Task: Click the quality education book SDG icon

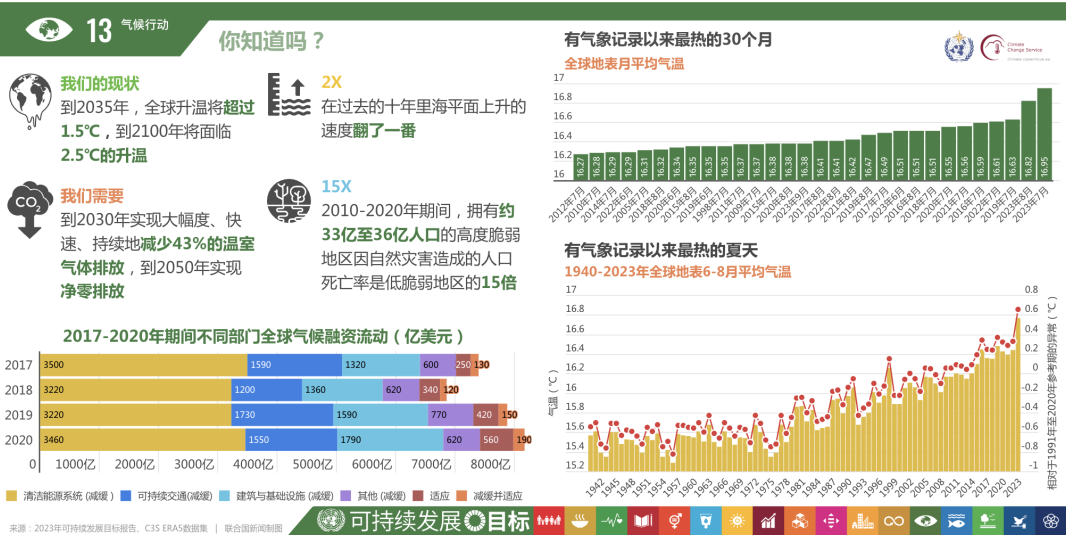Action: (644, 520)
